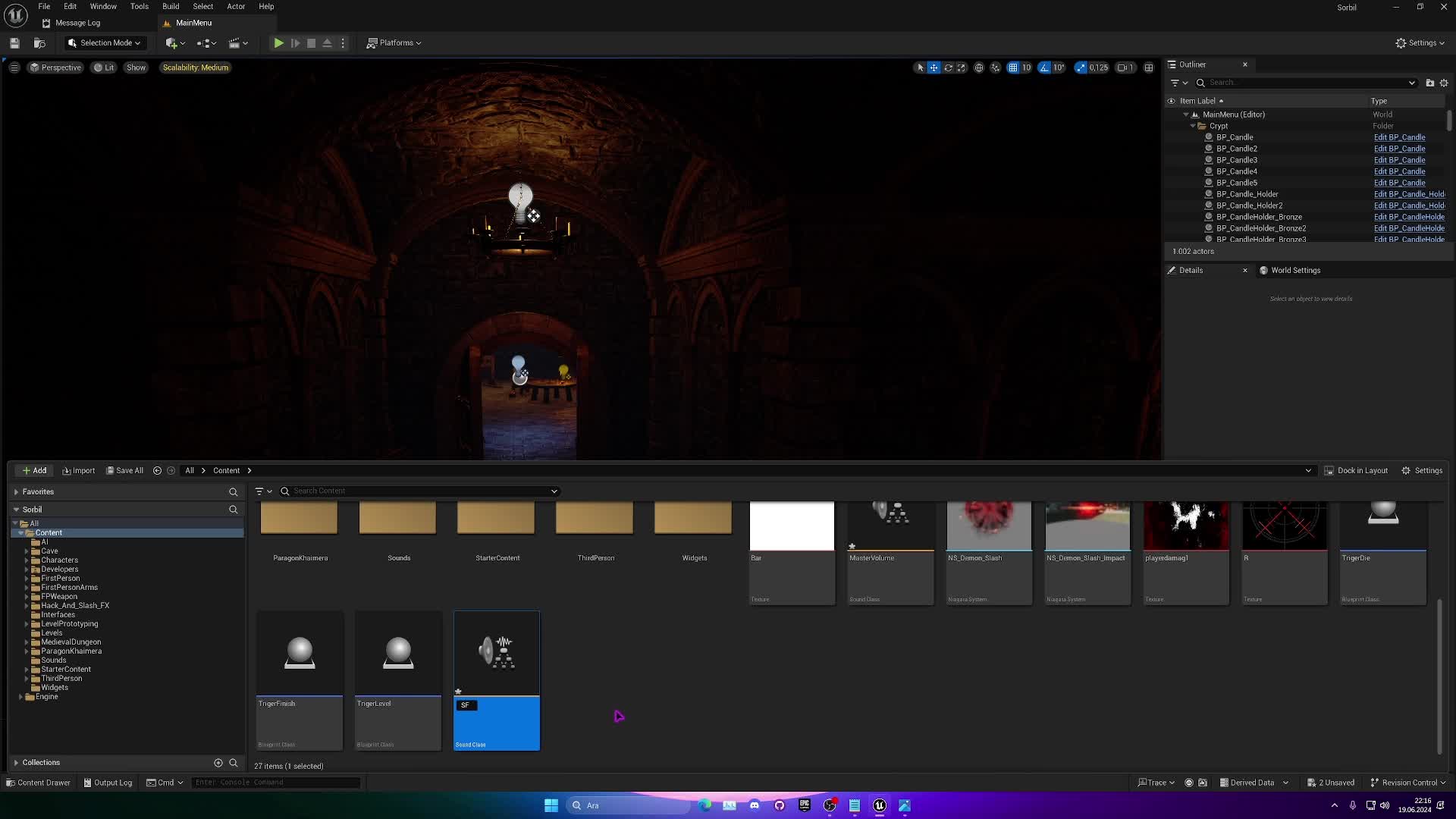Click the Import button in content browser
Screen dimensions: 1456x819
pos(79,471)
